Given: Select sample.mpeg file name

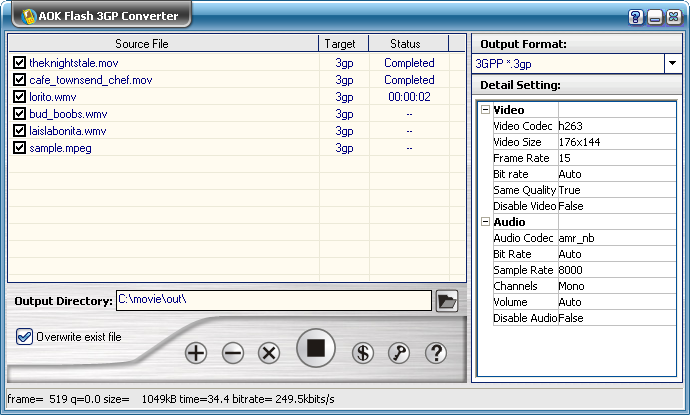Looking at the screenshot, I should click(x=60, y=148).
